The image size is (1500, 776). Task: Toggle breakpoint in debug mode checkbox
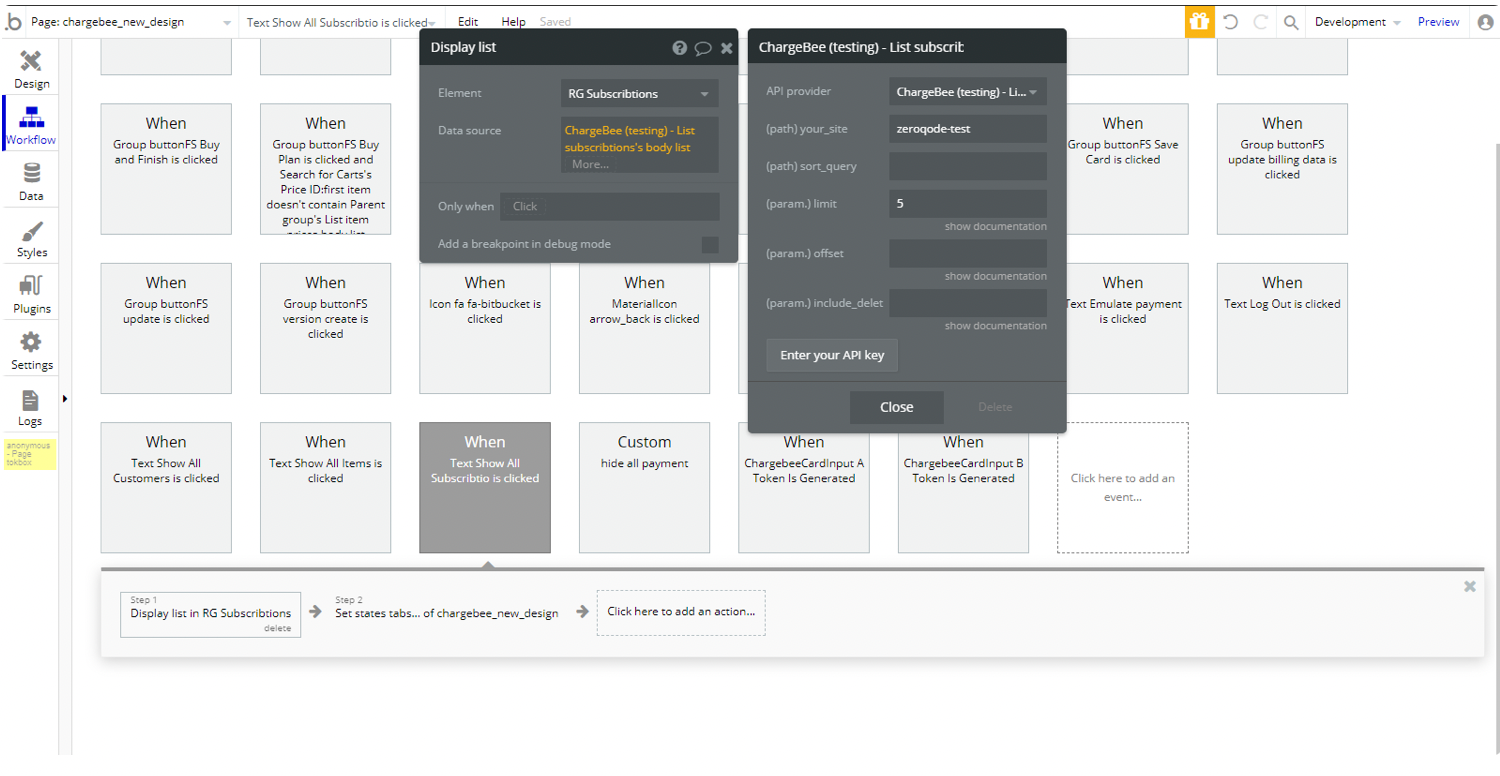pos(710,245)
